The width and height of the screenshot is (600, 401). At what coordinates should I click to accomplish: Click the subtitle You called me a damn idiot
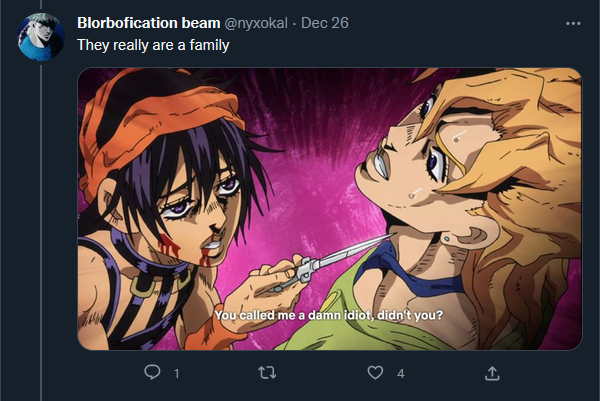[x=328, y=315]
